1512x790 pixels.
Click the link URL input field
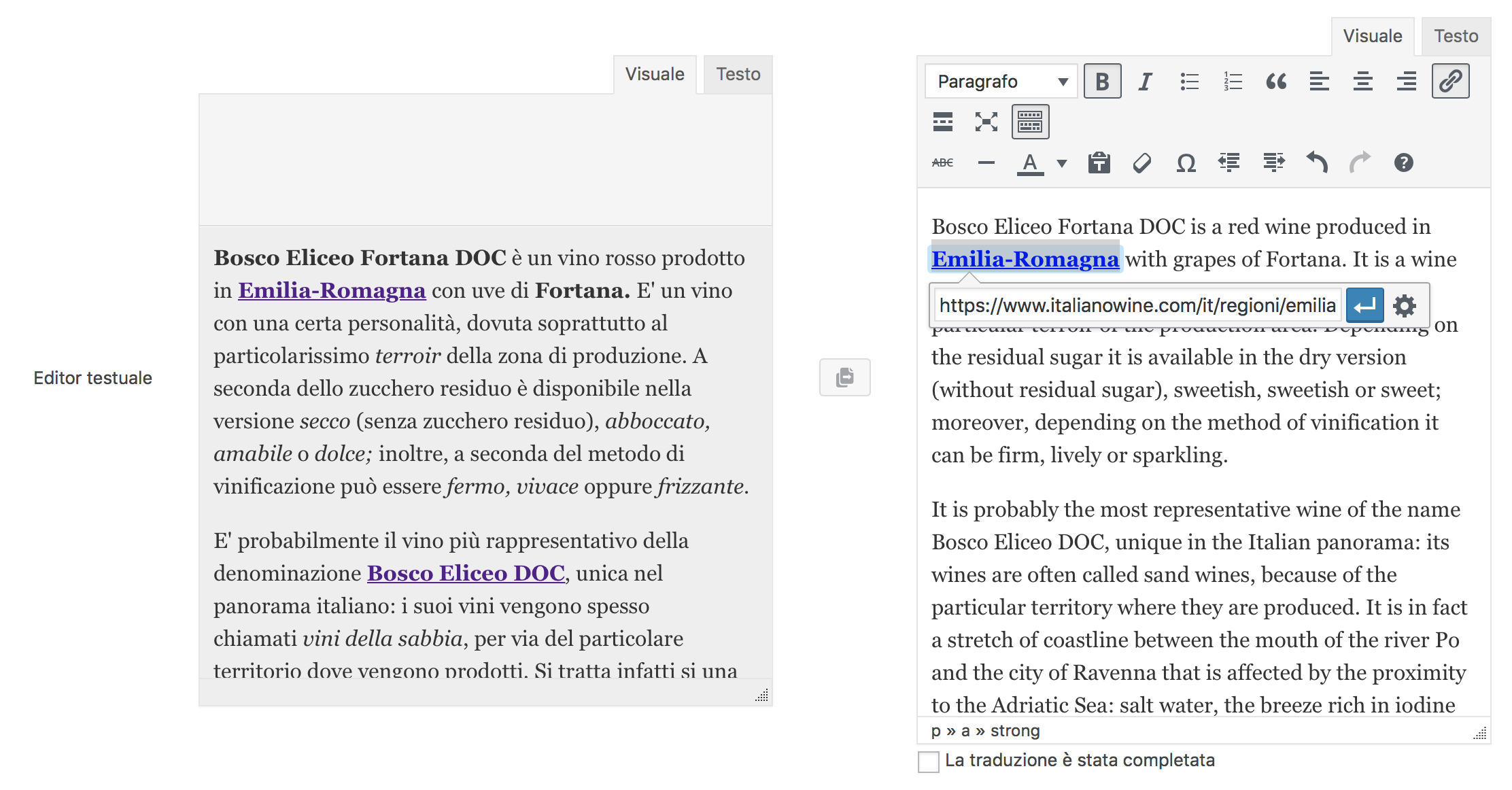[x=1137, y=305]
